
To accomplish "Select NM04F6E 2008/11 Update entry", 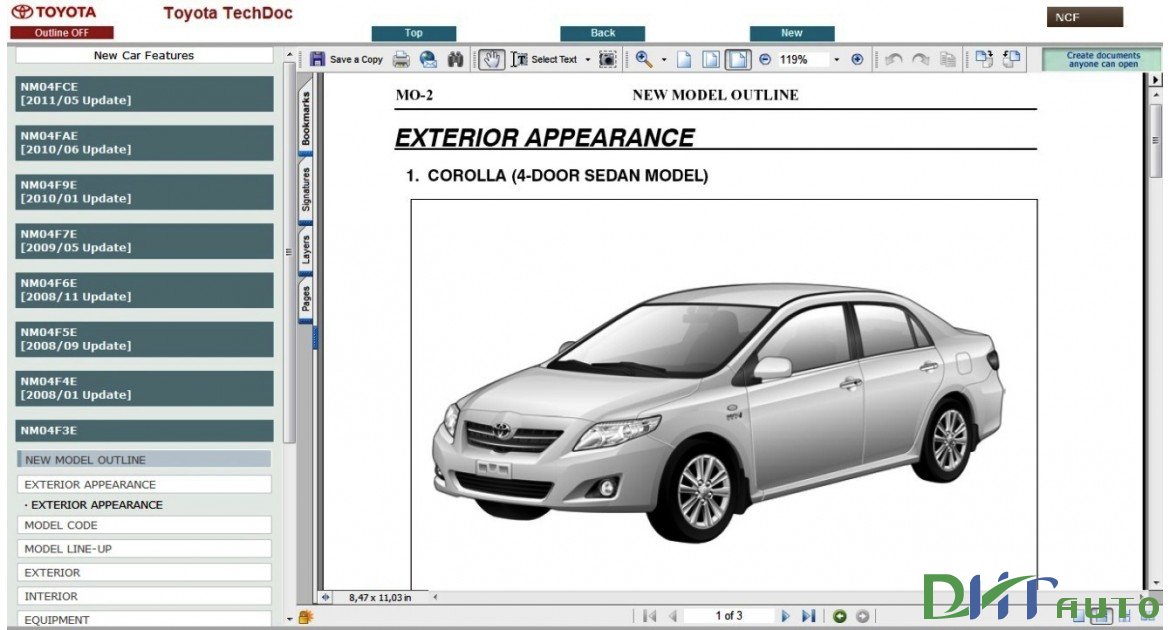I will [x=144, y=290].
